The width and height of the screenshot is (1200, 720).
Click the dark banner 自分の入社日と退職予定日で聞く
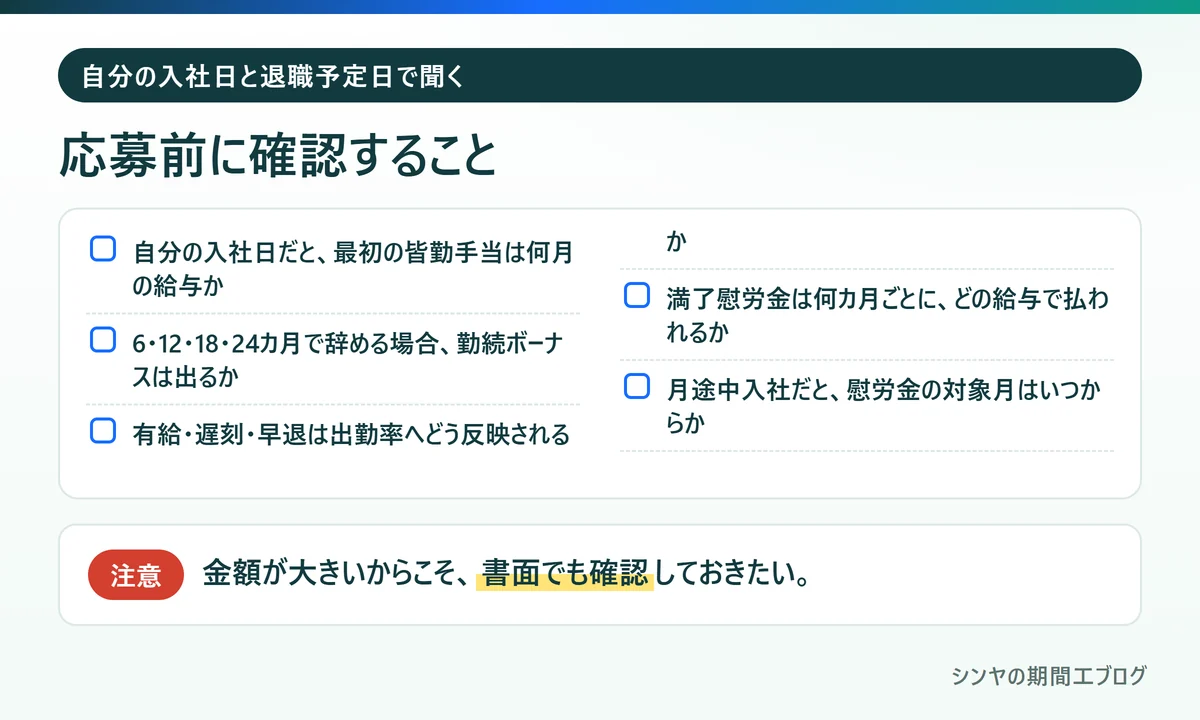point(600,75)
